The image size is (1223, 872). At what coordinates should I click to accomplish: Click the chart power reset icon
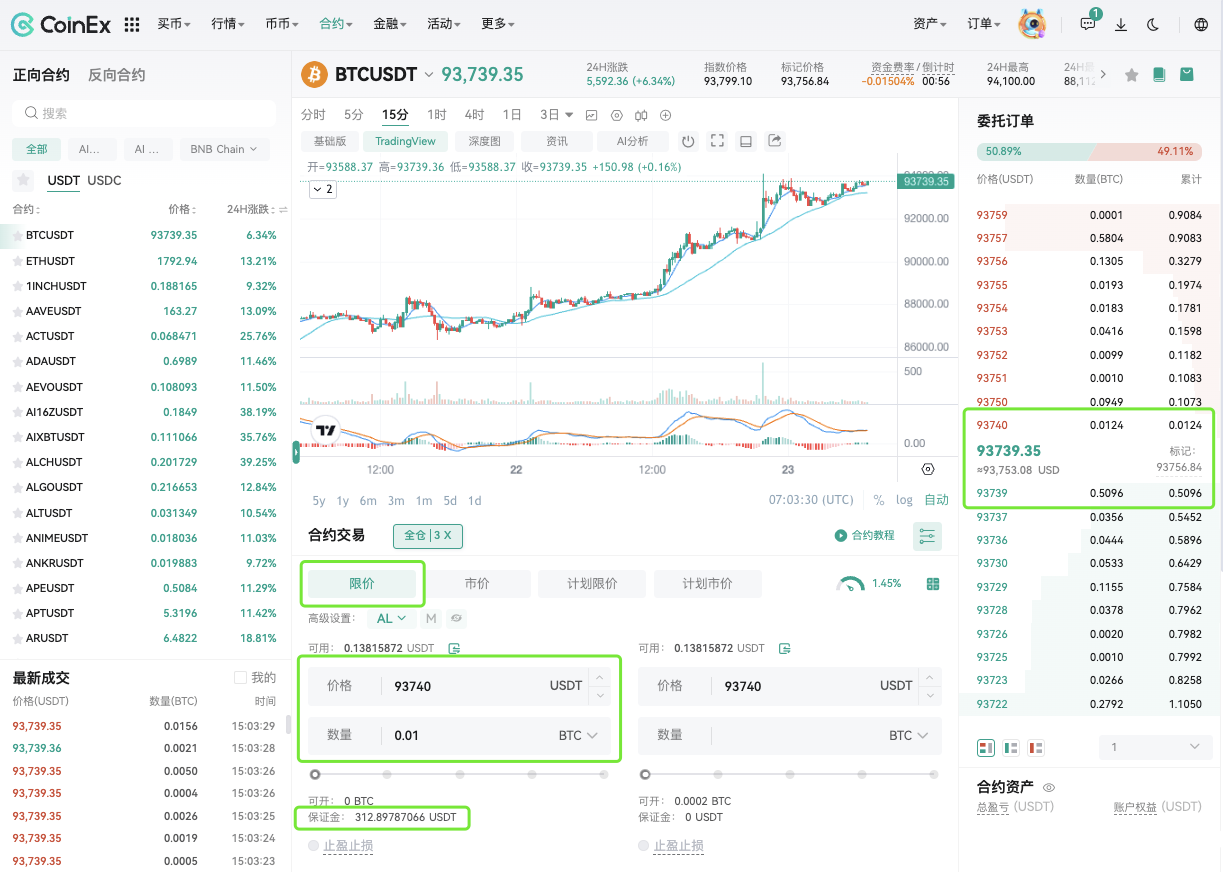coord(688,141)
